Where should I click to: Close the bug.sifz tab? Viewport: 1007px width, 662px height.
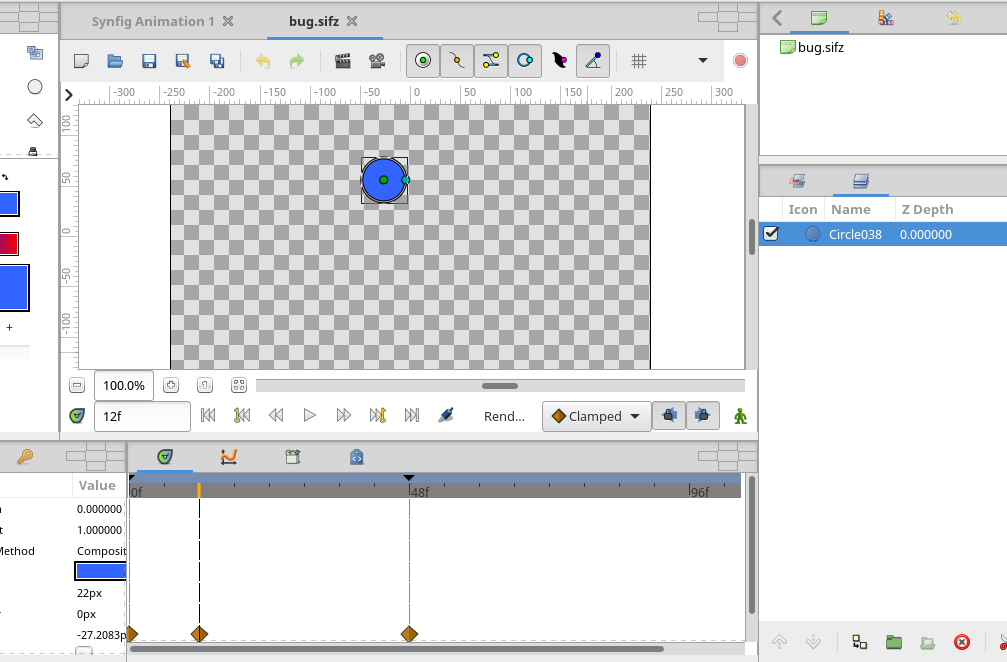pos(352,21)
